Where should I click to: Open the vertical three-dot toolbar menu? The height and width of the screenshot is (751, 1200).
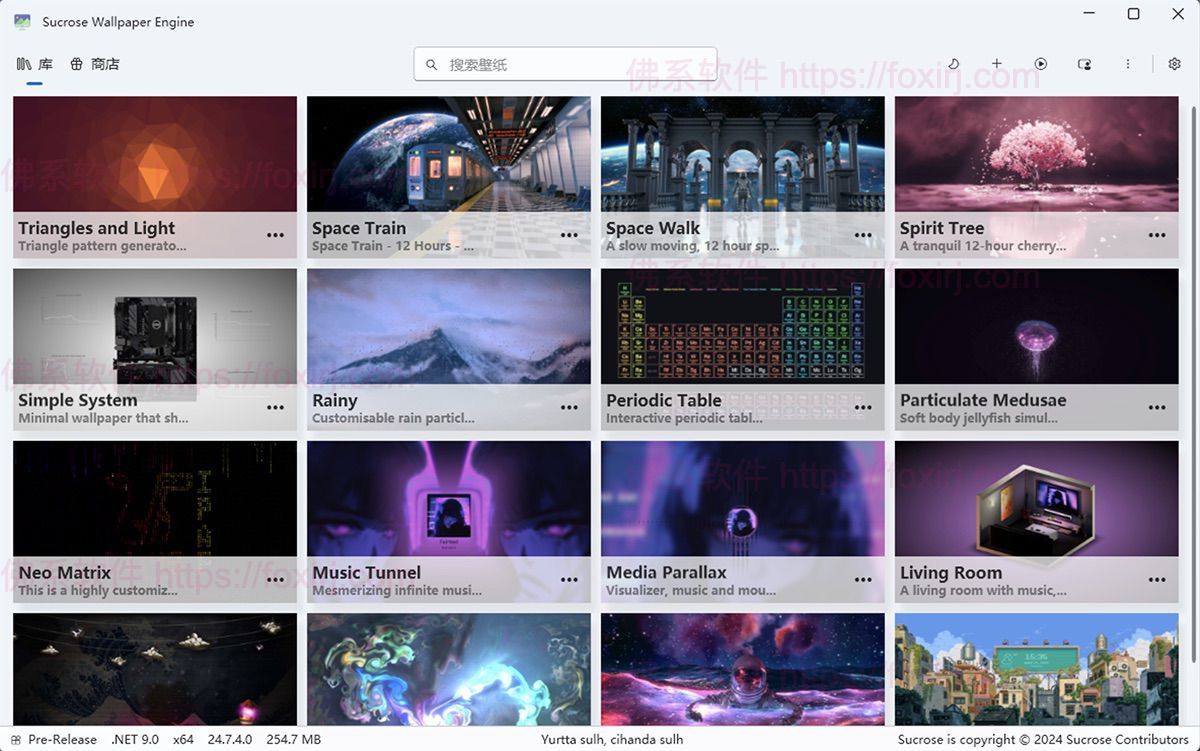(x=1128, y=64)
